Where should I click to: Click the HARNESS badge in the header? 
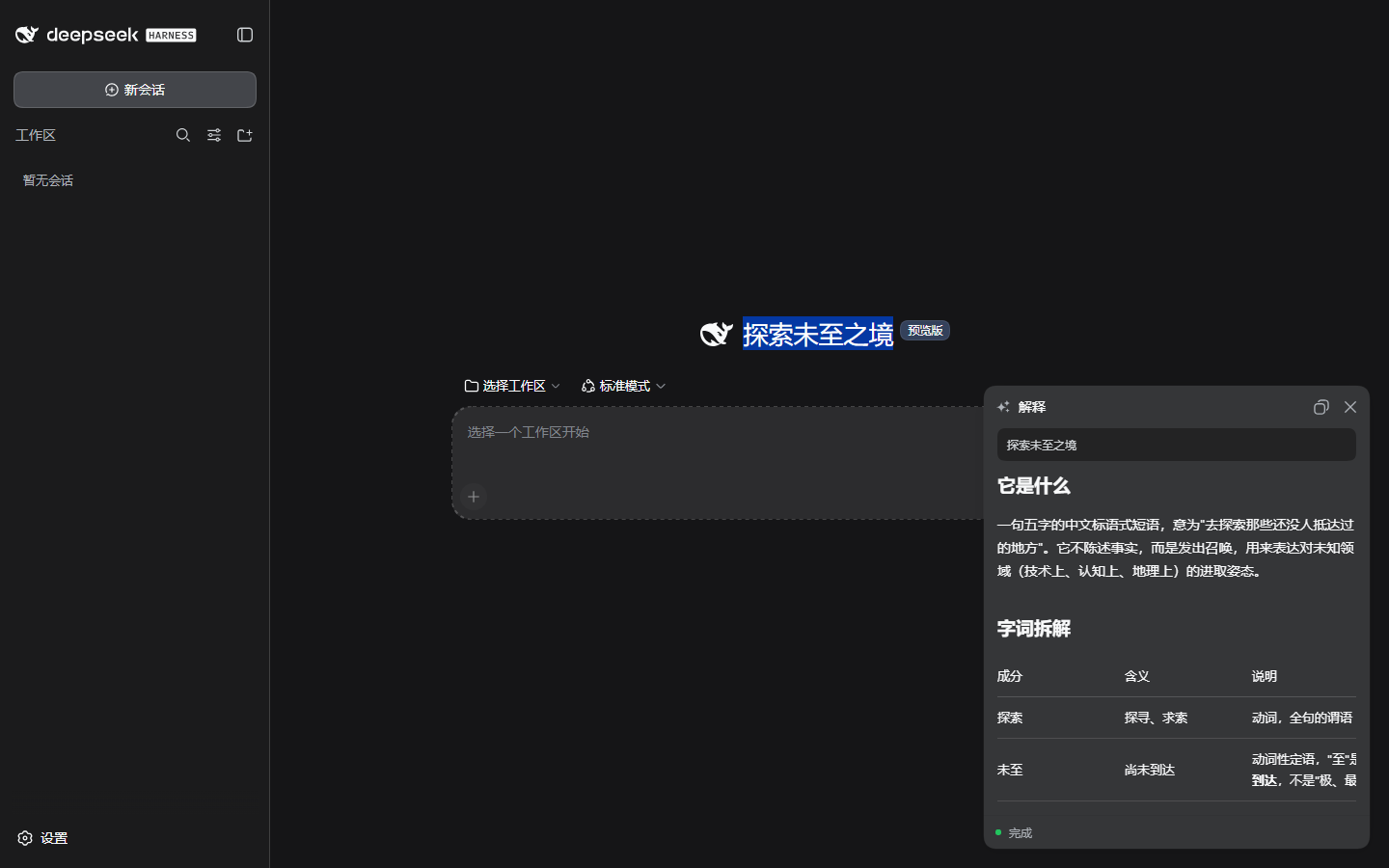pyautogui.click(x=171, y=36)
